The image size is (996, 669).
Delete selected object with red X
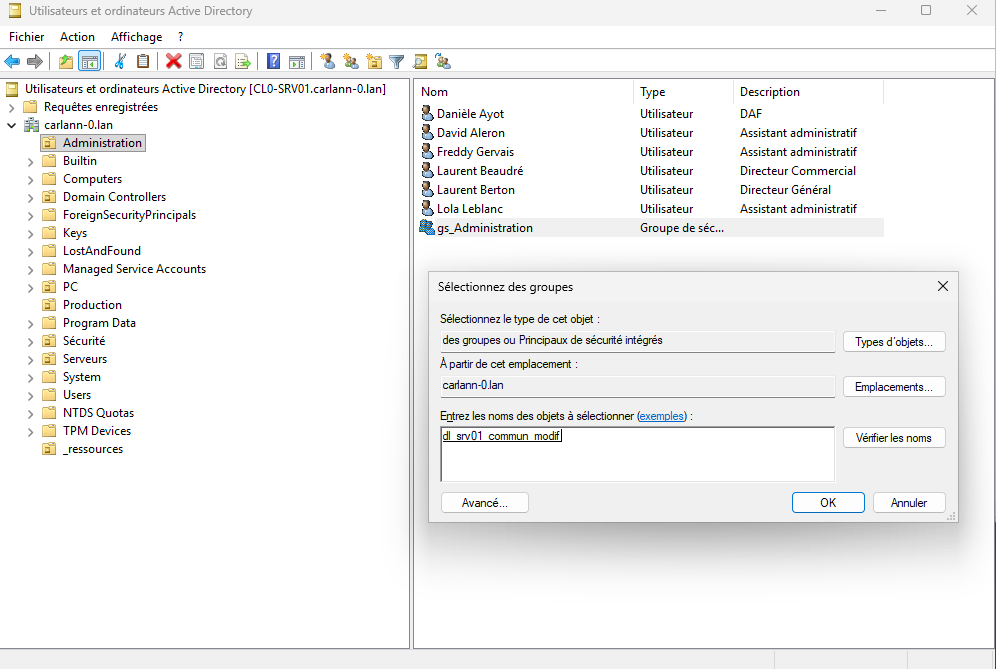pos(173,62)
